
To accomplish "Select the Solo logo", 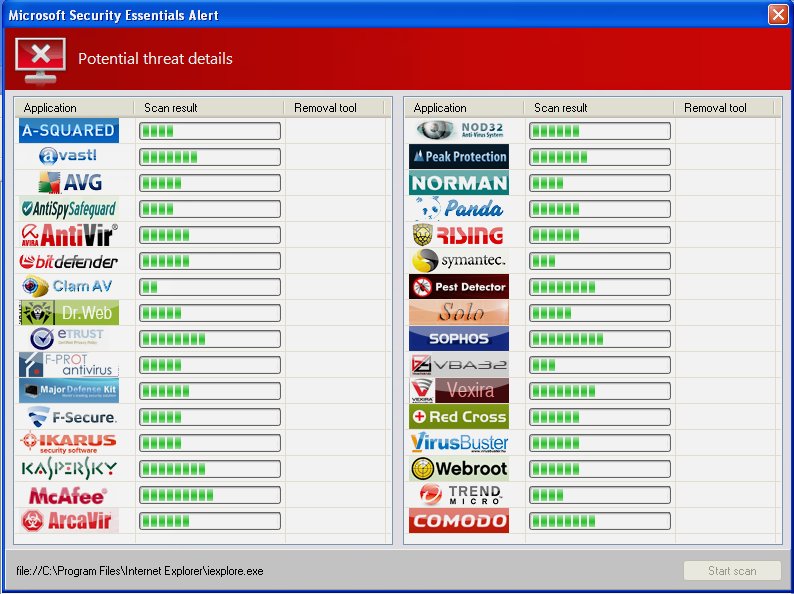I will (459, 312).
